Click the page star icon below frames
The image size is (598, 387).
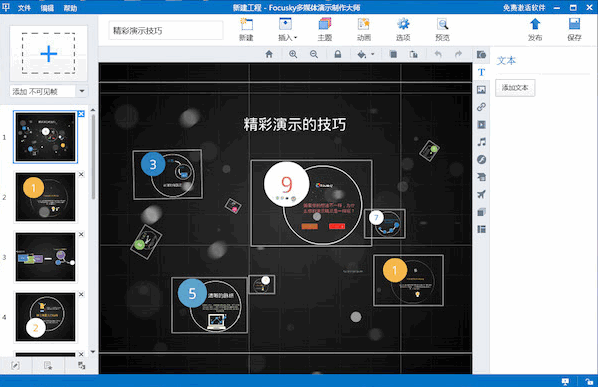pyautogui.click(x=48, y=366)
